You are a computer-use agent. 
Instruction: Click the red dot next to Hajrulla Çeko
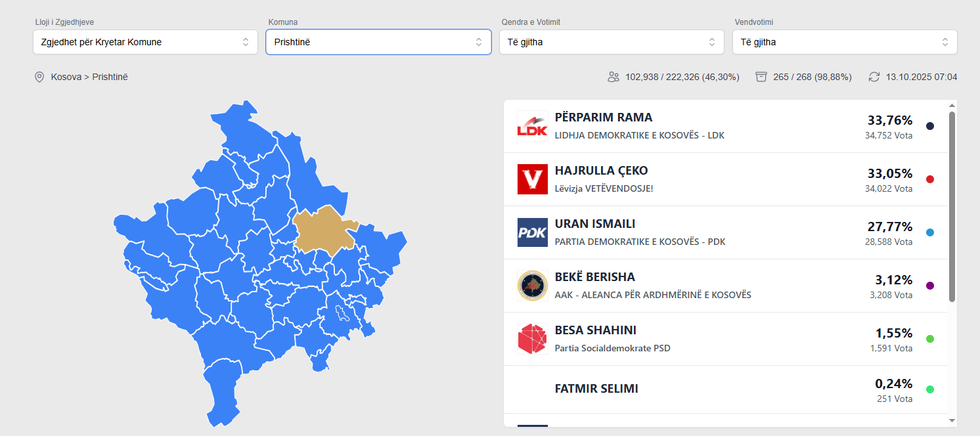pyautogui.click(x=930, y=179)
